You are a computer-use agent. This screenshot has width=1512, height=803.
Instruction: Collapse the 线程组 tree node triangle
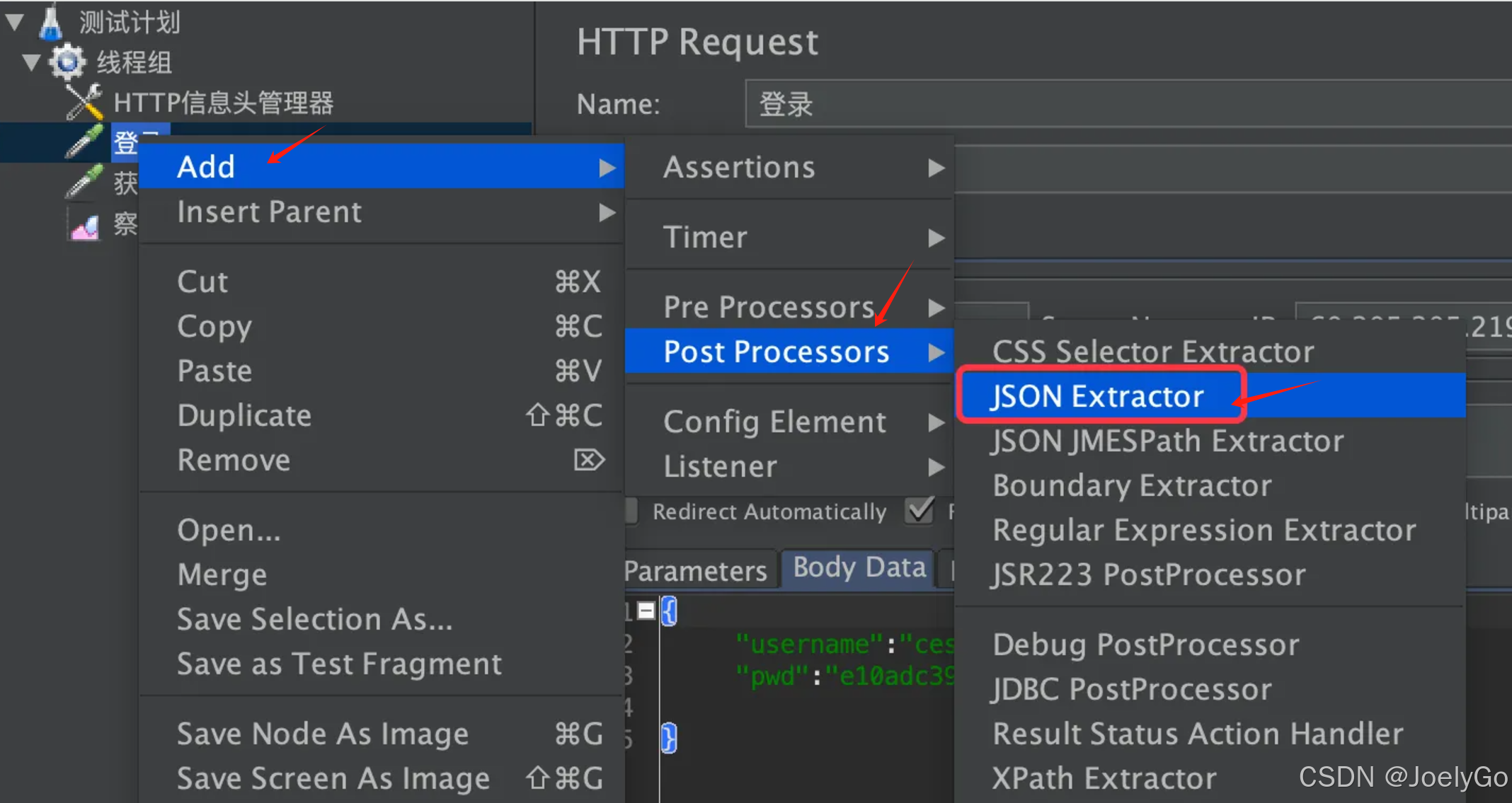point(31,62)
